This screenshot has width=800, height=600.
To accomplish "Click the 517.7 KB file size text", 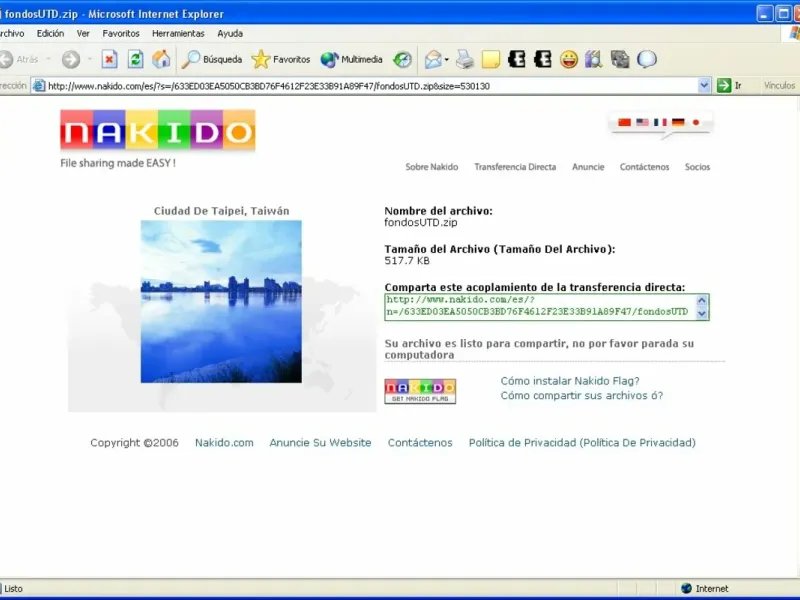I will click(x=407, y=261).
